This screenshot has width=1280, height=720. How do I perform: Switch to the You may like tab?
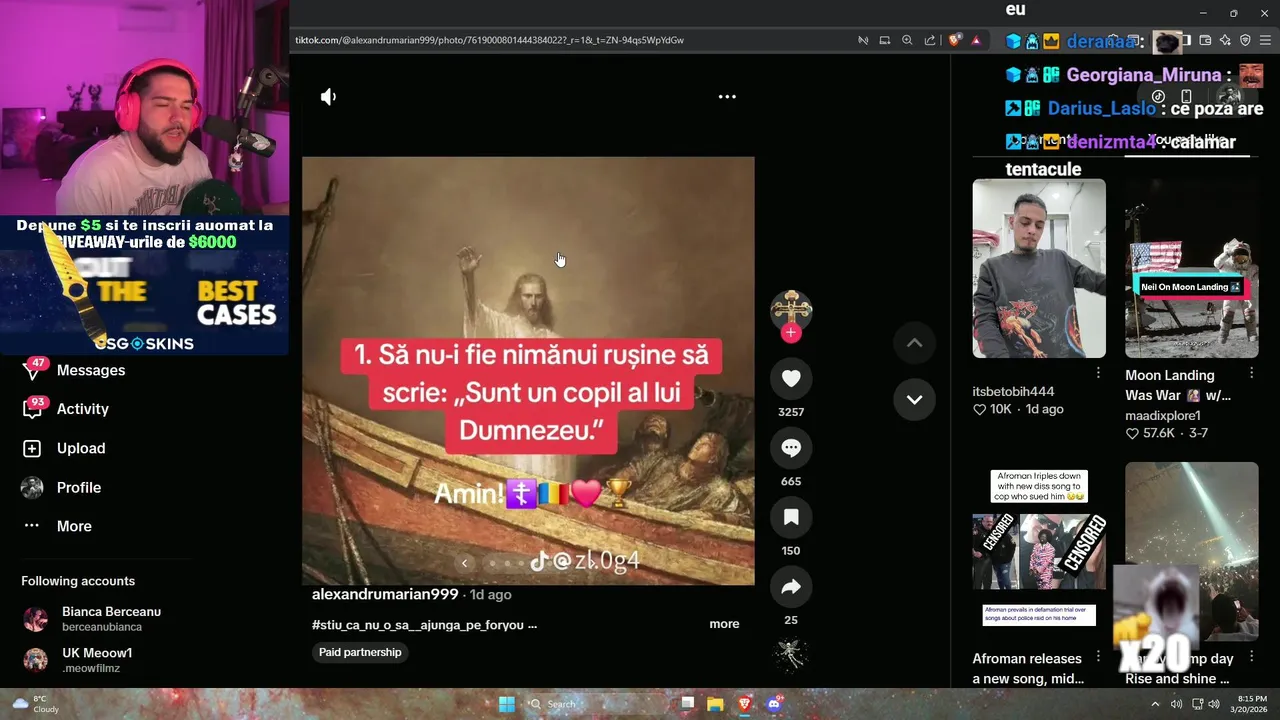coord(1189,142)
